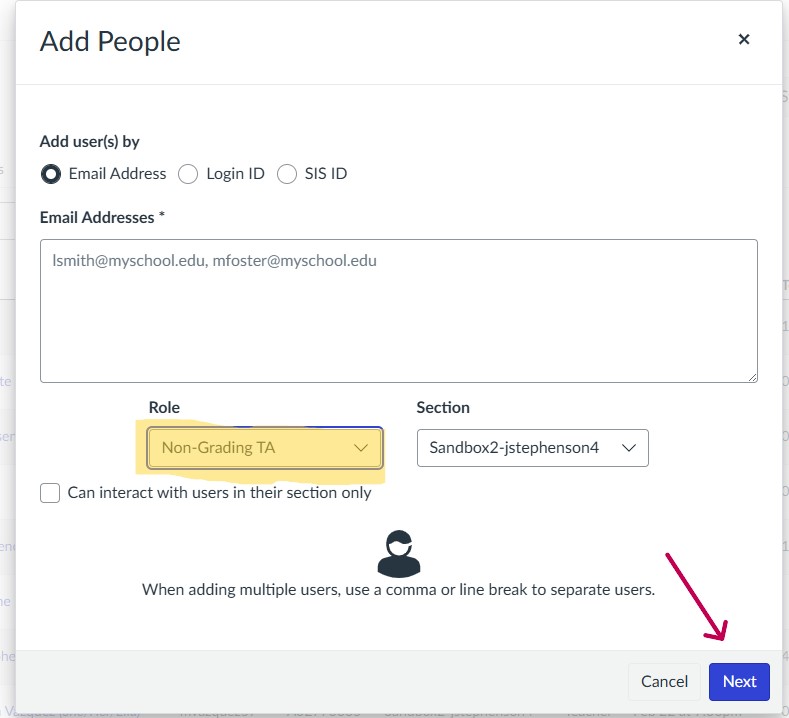The height and width of the screenshot is (718, 789).
Task: Click the chevron arrow in the Role selector
Action: [361, 448]
